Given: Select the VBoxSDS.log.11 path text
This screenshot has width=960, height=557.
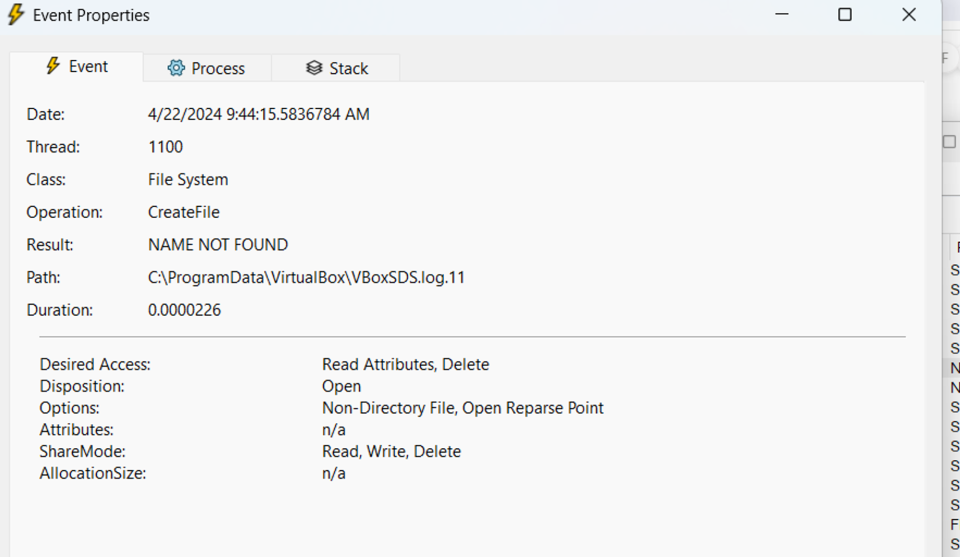Looking at the screenshot, I should (306, 277).
